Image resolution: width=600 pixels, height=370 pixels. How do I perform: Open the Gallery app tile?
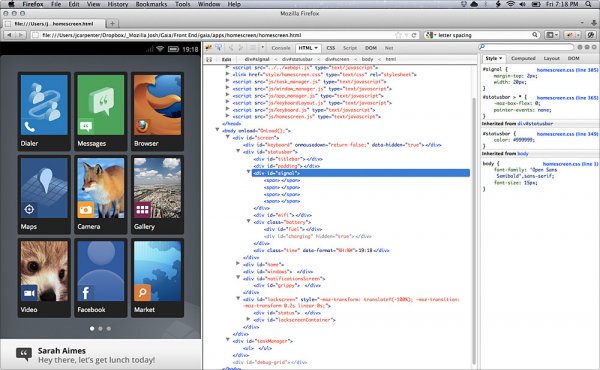157,194
